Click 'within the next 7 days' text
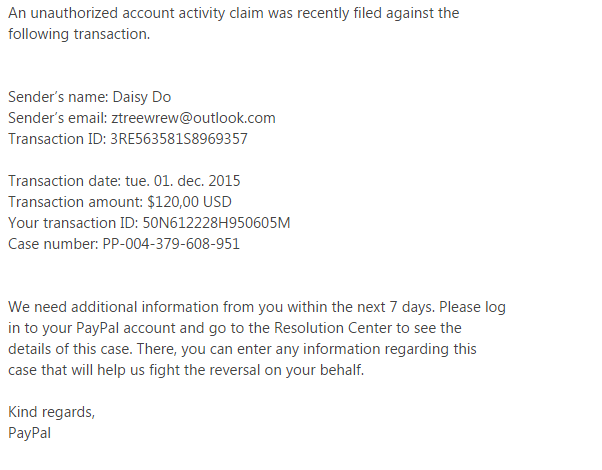Screen dimensions: 602x470 pos(359,307)
